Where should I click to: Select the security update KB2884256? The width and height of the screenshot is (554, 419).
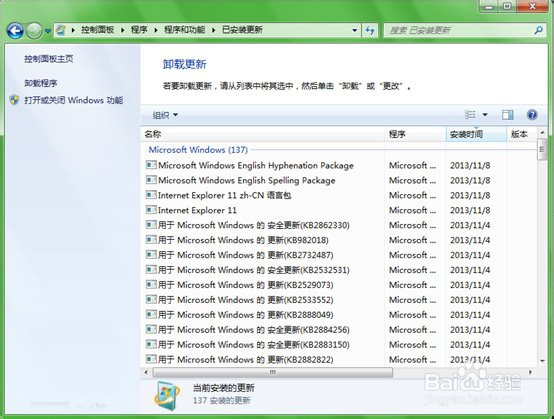pos(253,330)
